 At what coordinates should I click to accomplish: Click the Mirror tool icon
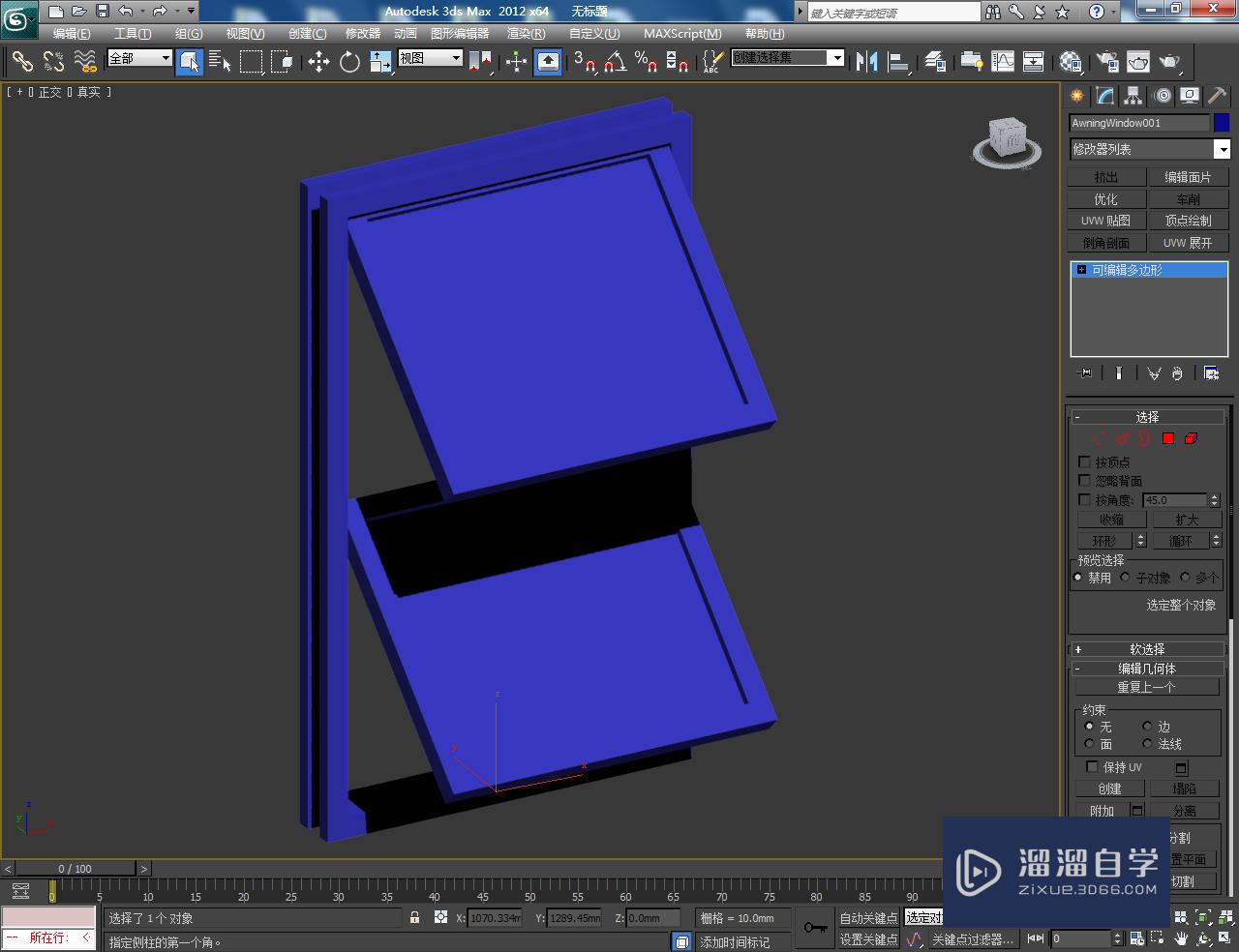[866, 62]
